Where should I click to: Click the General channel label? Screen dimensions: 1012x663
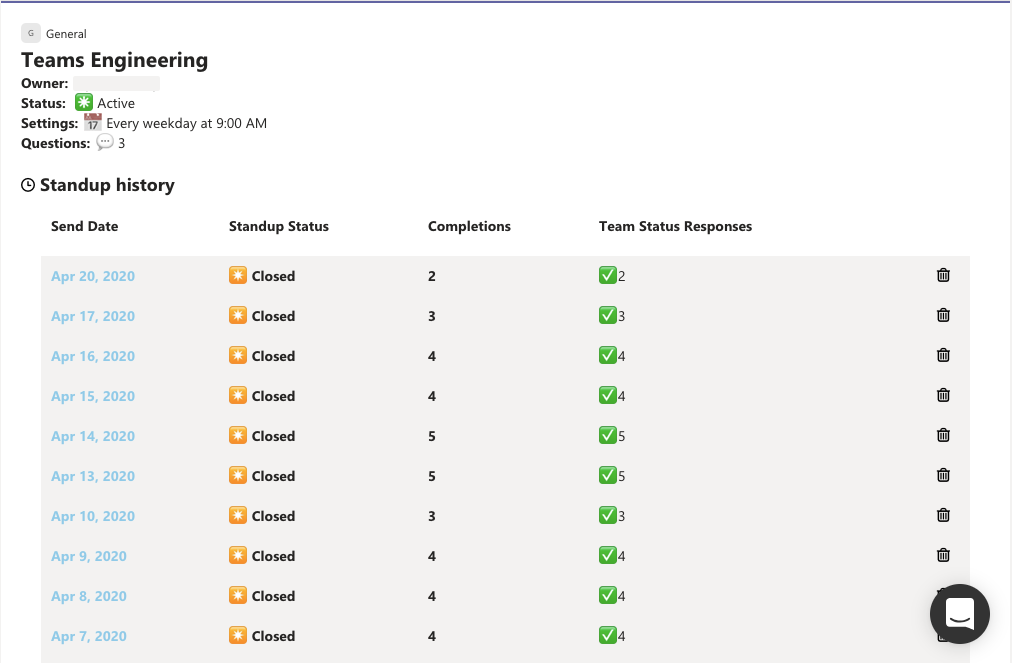66,34
